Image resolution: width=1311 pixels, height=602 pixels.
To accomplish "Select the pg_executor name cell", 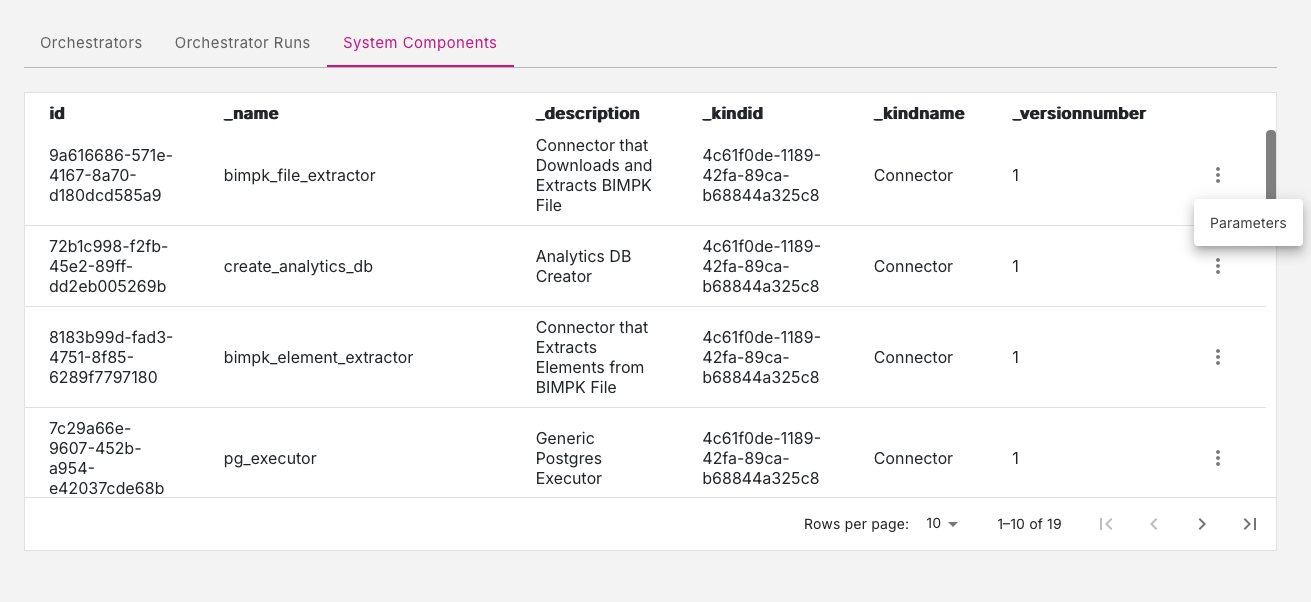I will pyautogui.click(x=270, y=458).
